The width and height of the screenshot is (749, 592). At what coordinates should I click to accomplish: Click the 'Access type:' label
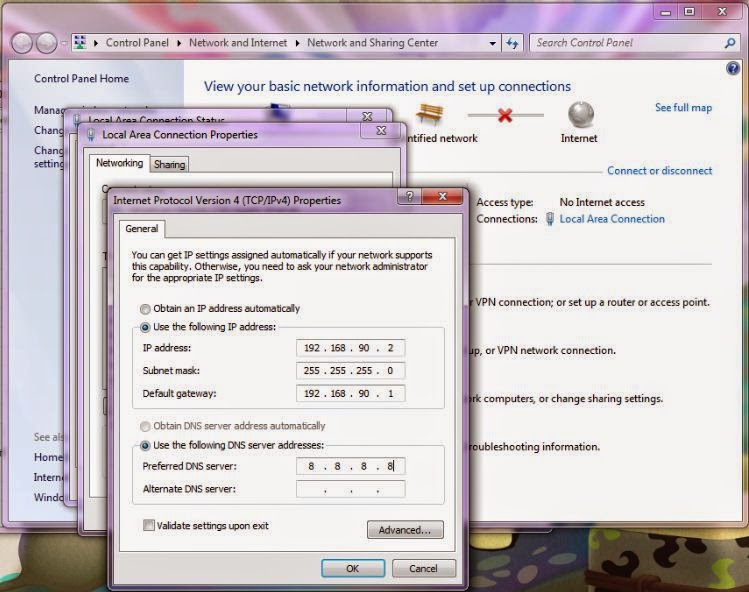coord(505,202)
